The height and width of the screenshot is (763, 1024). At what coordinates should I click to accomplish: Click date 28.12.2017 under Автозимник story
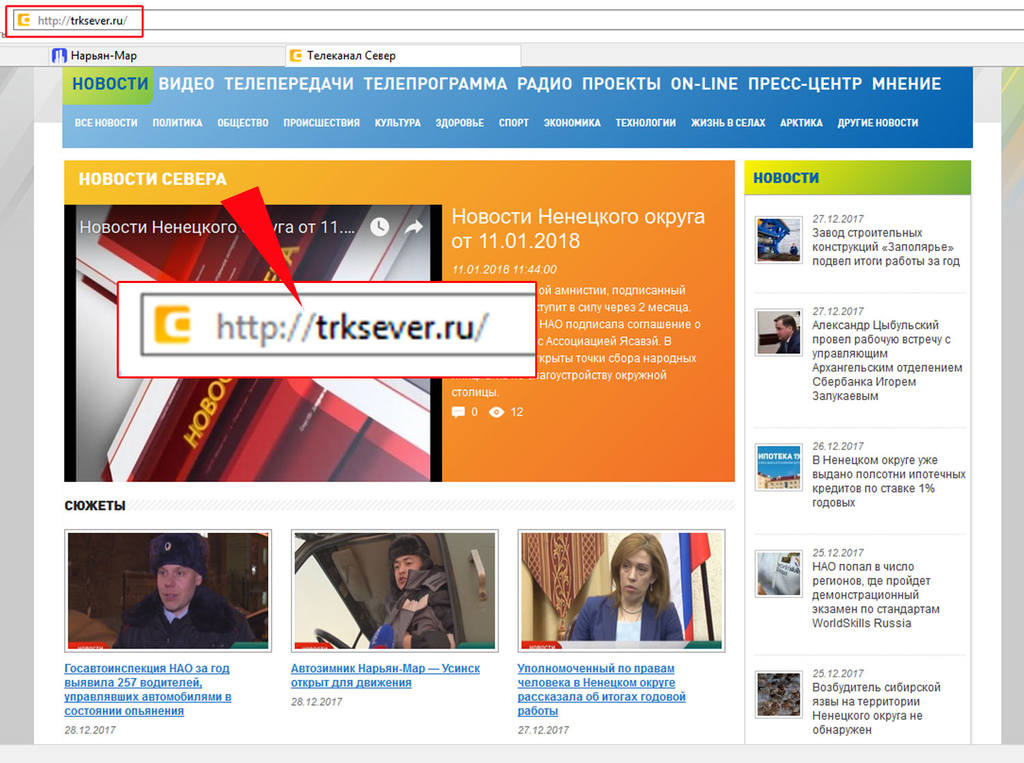coord(316,702)
